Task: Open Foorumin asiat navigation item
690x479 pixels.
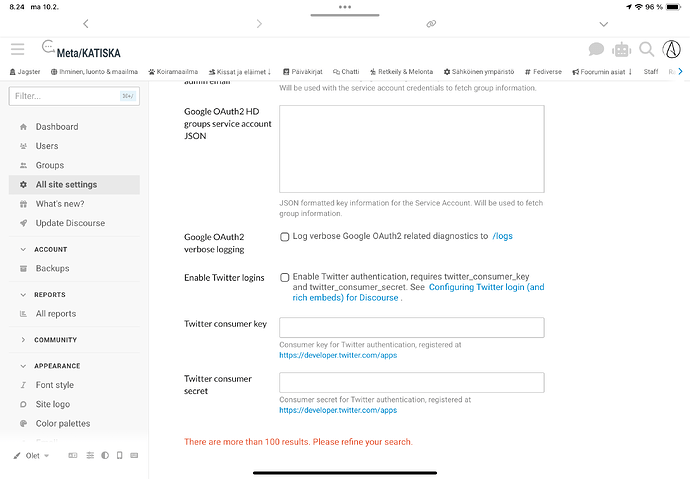Action: 602,72
